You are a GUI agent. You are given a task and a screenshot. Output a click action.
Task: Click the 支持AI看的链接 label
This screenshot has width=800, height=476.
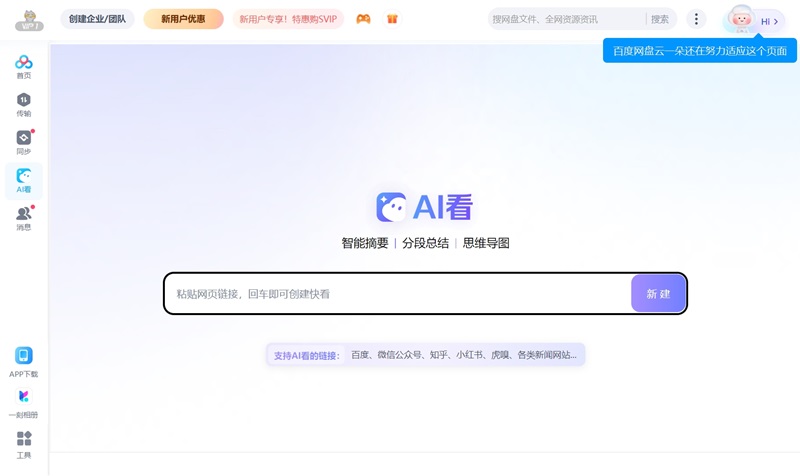point(306,355)
